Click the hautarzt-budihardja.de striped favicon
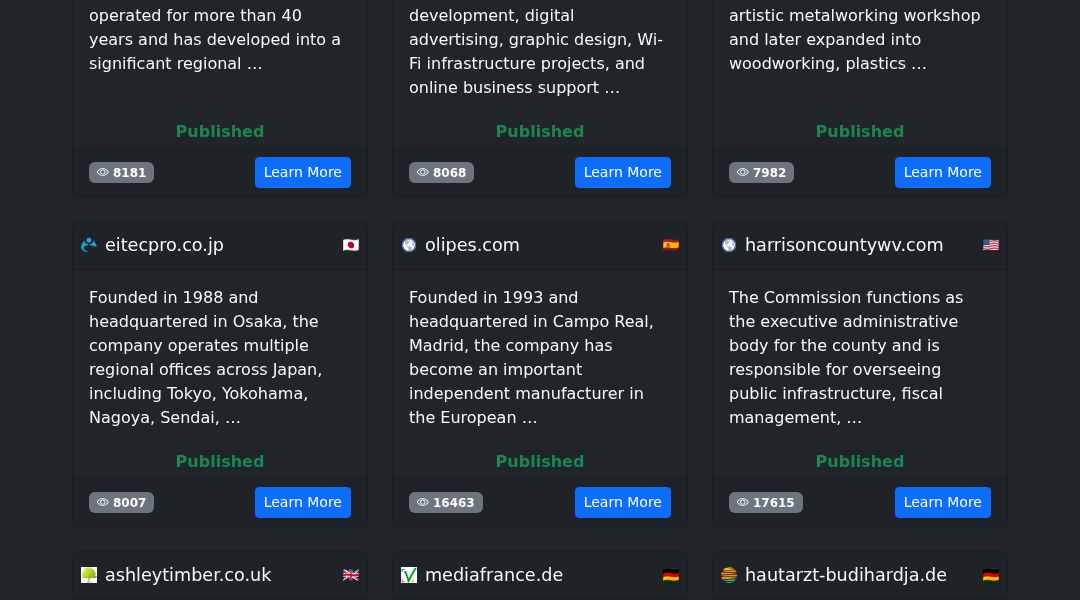Viewport: 1080px width, 600px height. pyautogui.click(x=729, y=575)
